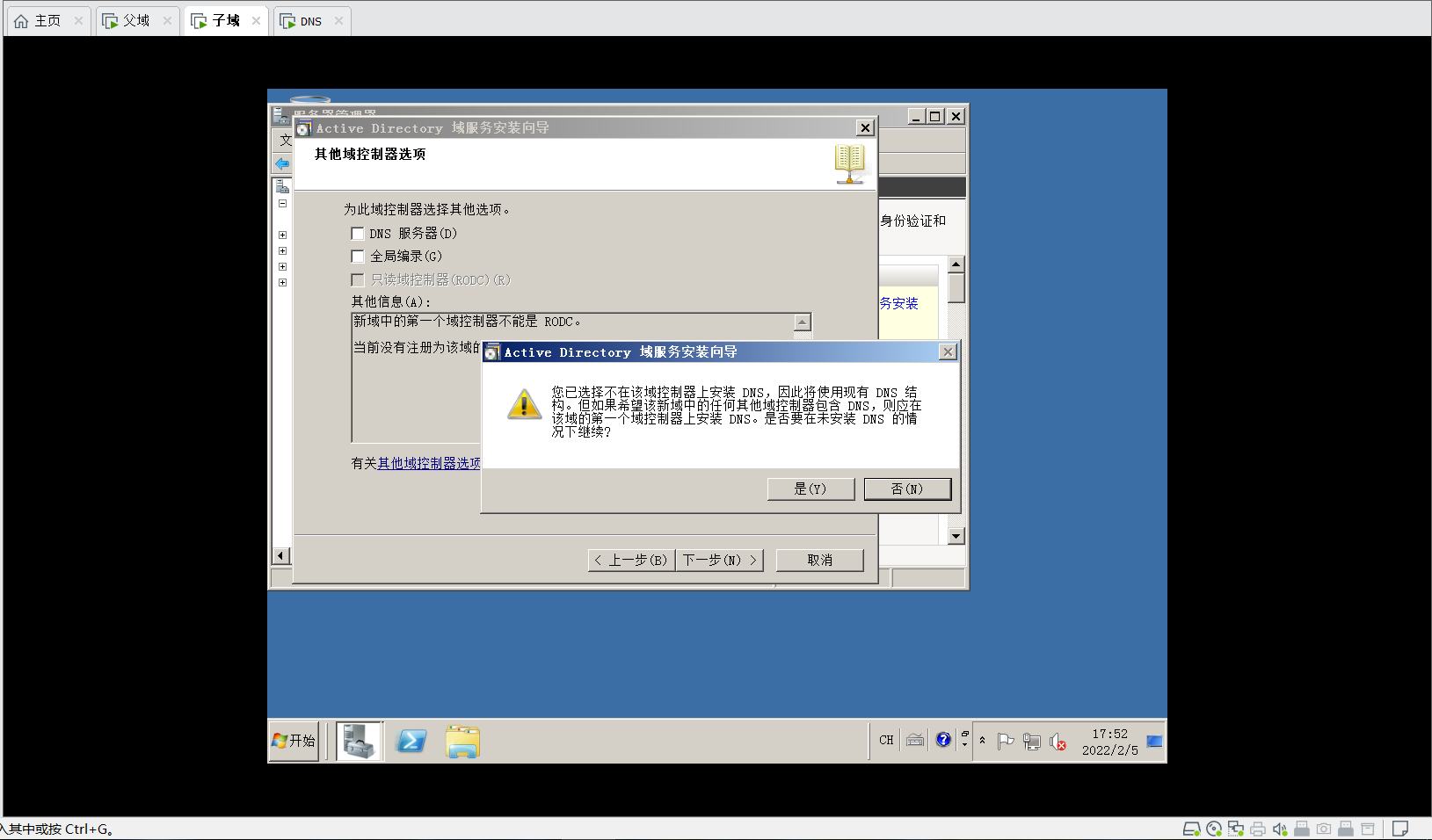Click Yes (是) in the DNS warning dialog
The image size is (1432, 840).
(x=810, y=489)
